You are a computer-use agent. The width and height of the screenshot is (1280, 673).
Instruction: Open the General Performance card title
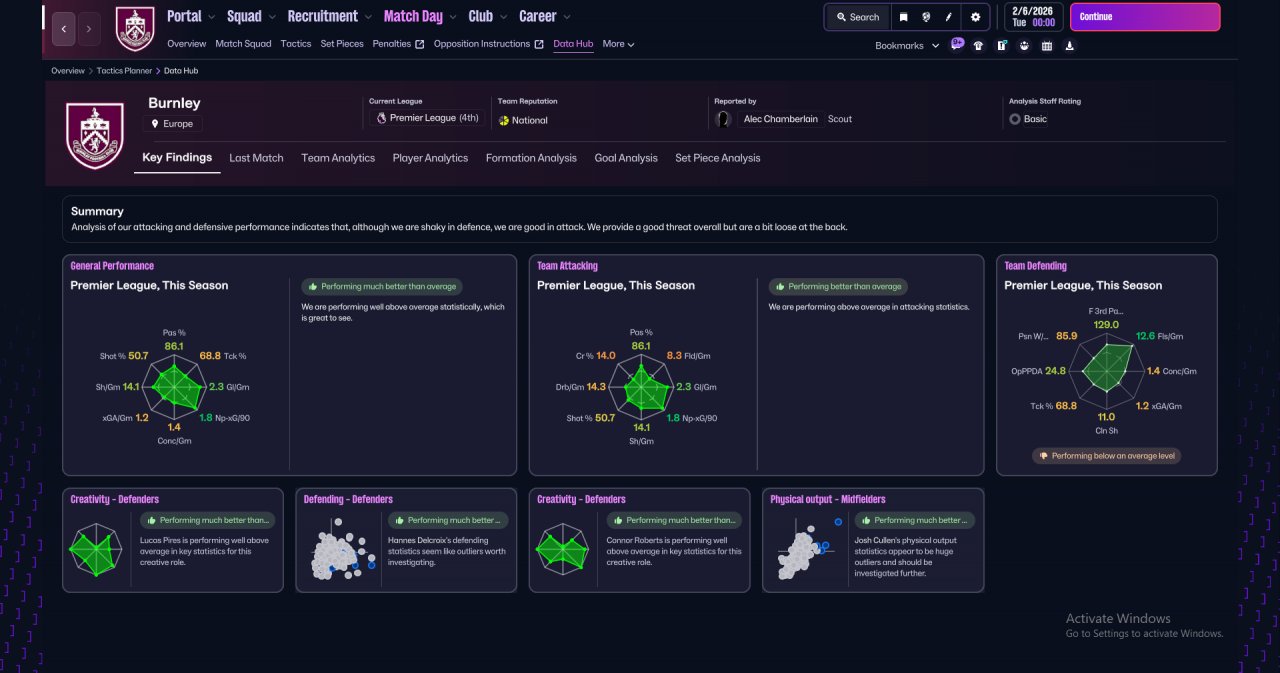pos(112,266)
